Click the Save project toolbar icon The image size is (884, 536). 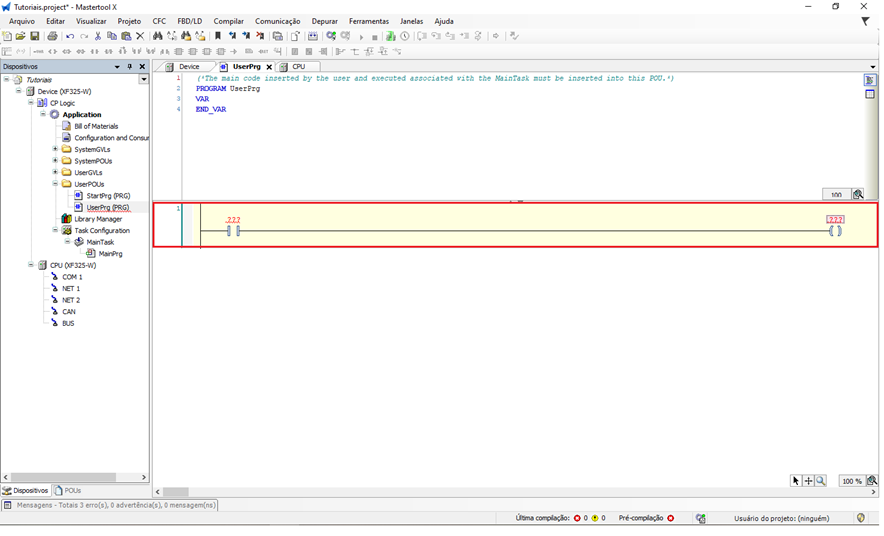35,36
